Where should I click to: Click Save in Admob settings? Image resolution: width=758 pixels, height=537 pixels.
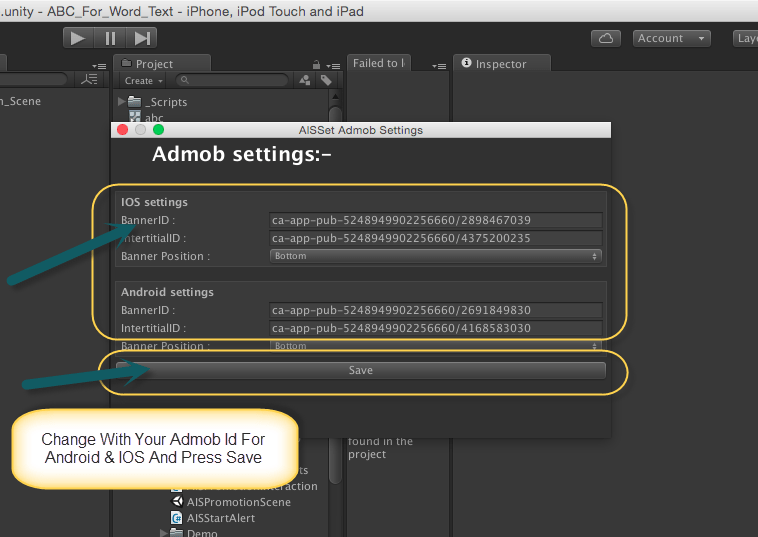pos(361,370)
